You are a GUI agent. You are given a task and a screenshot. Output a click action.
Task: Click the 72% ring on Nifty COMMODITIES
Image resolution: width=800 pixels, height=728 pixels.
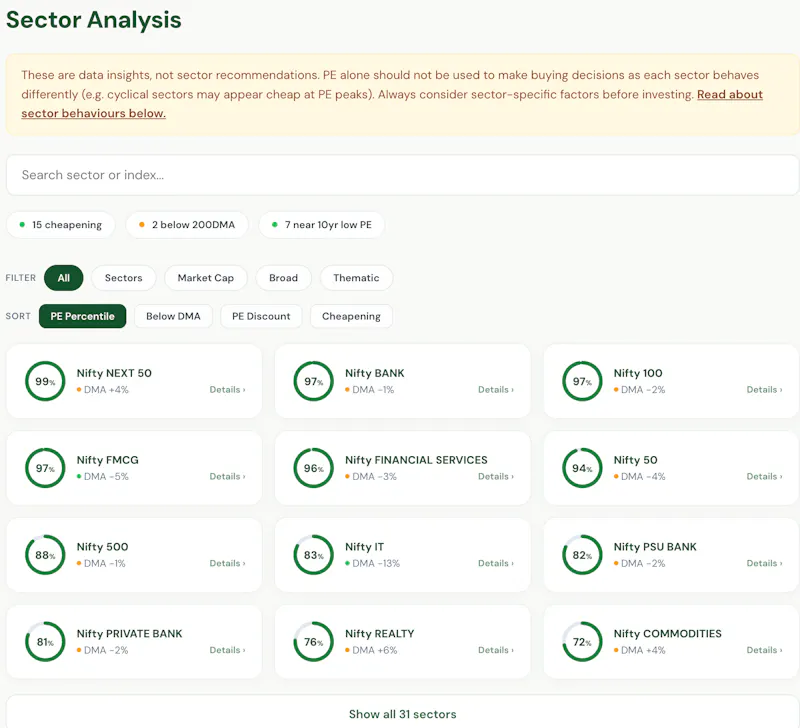(582, 641)
